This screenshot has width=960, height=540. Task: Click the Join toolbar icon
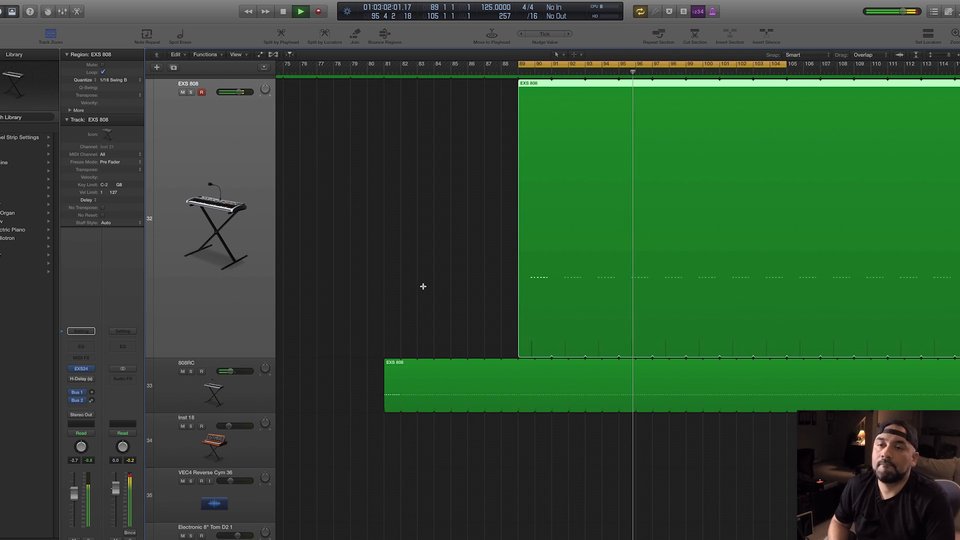(354, 36)
